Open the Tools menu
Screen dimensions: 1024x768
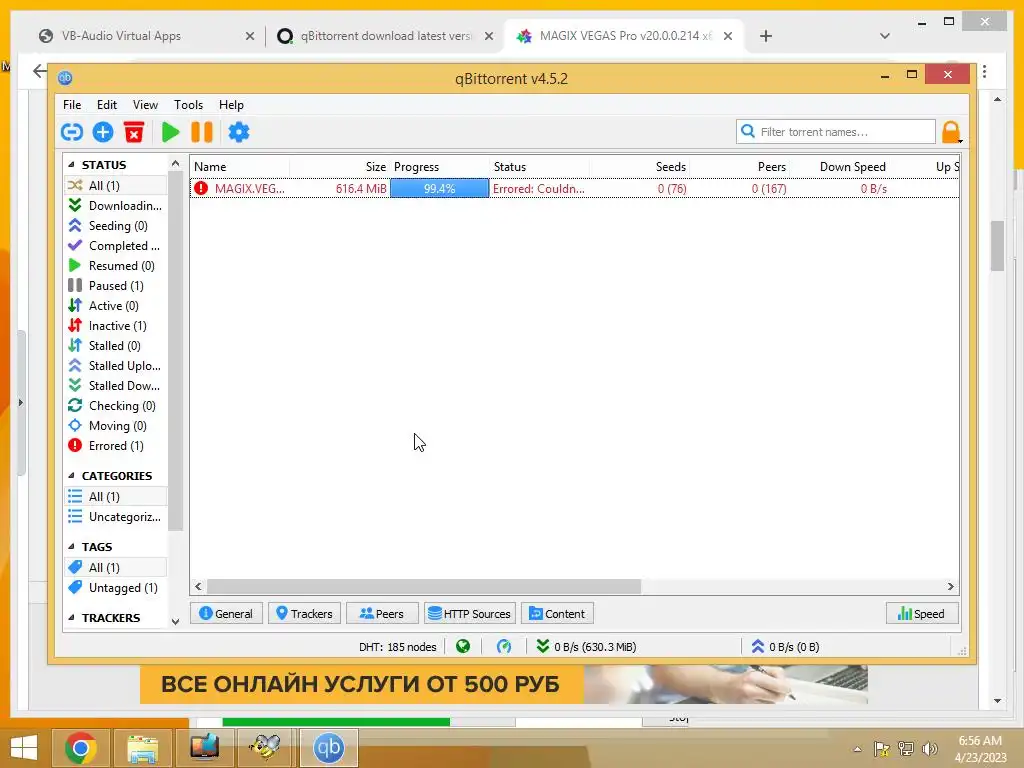click(188, 104)
